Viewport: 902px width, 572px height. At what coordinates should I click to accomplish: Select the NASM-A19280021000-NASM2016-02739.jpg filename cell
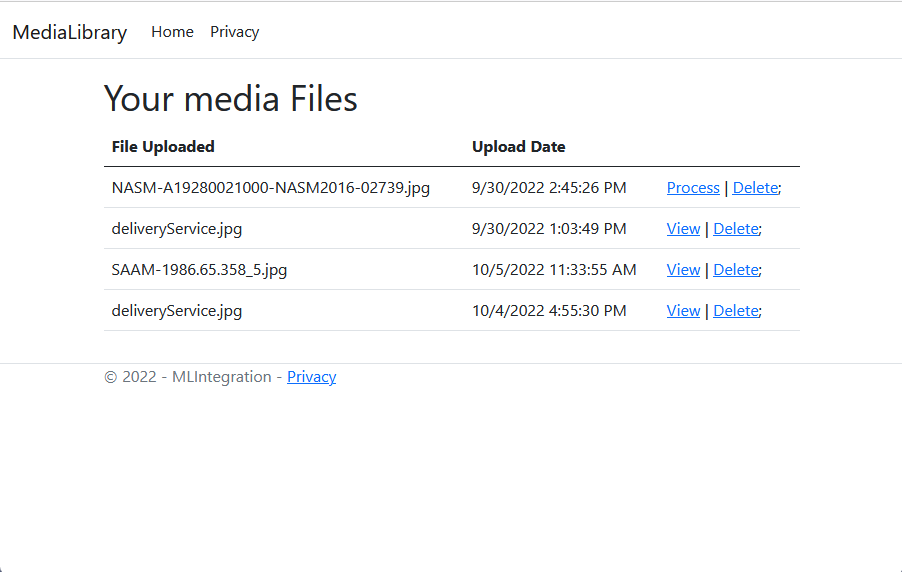(x=270, y=188)
